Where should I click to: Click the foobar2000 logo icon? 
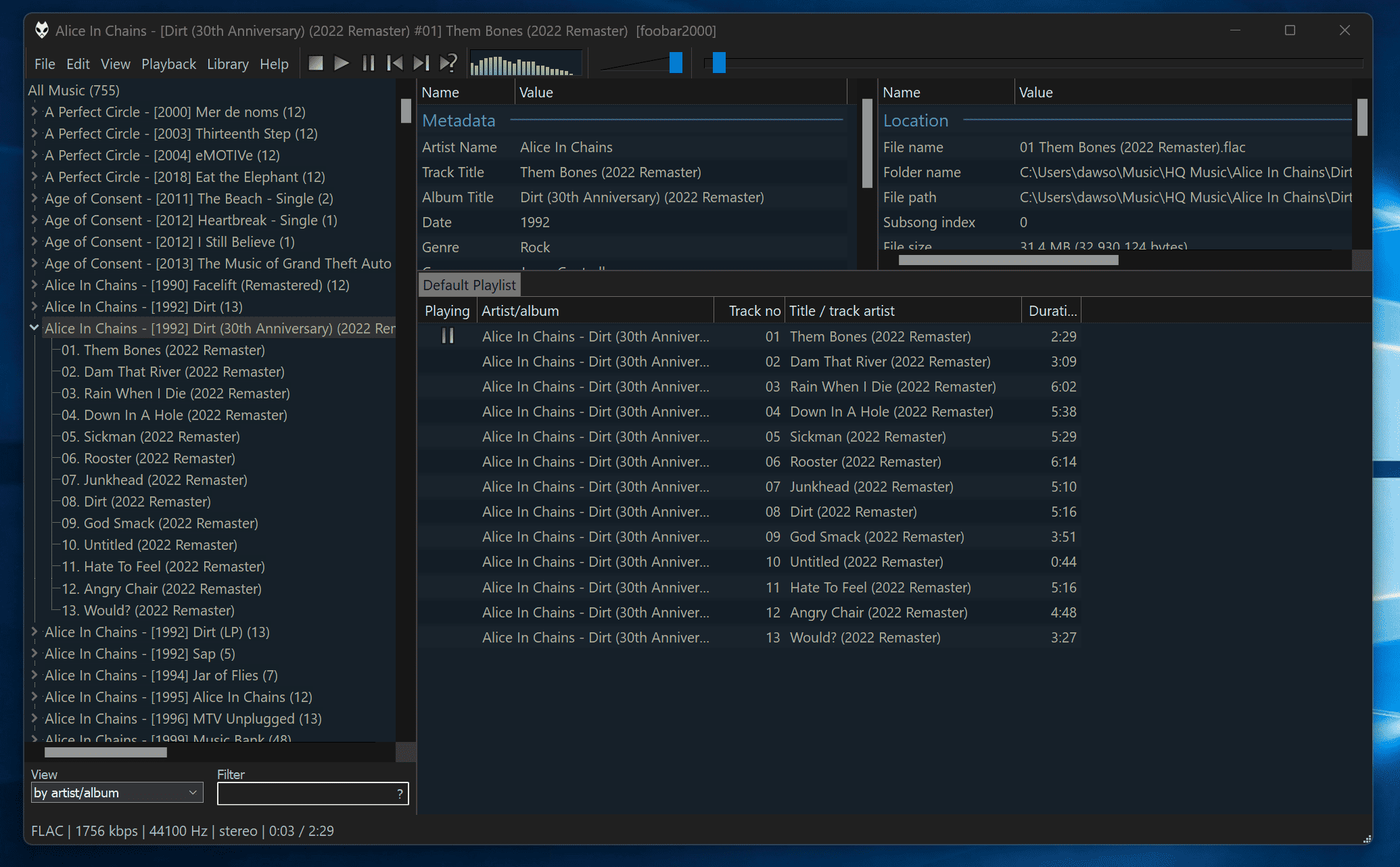tap(42, 30)
